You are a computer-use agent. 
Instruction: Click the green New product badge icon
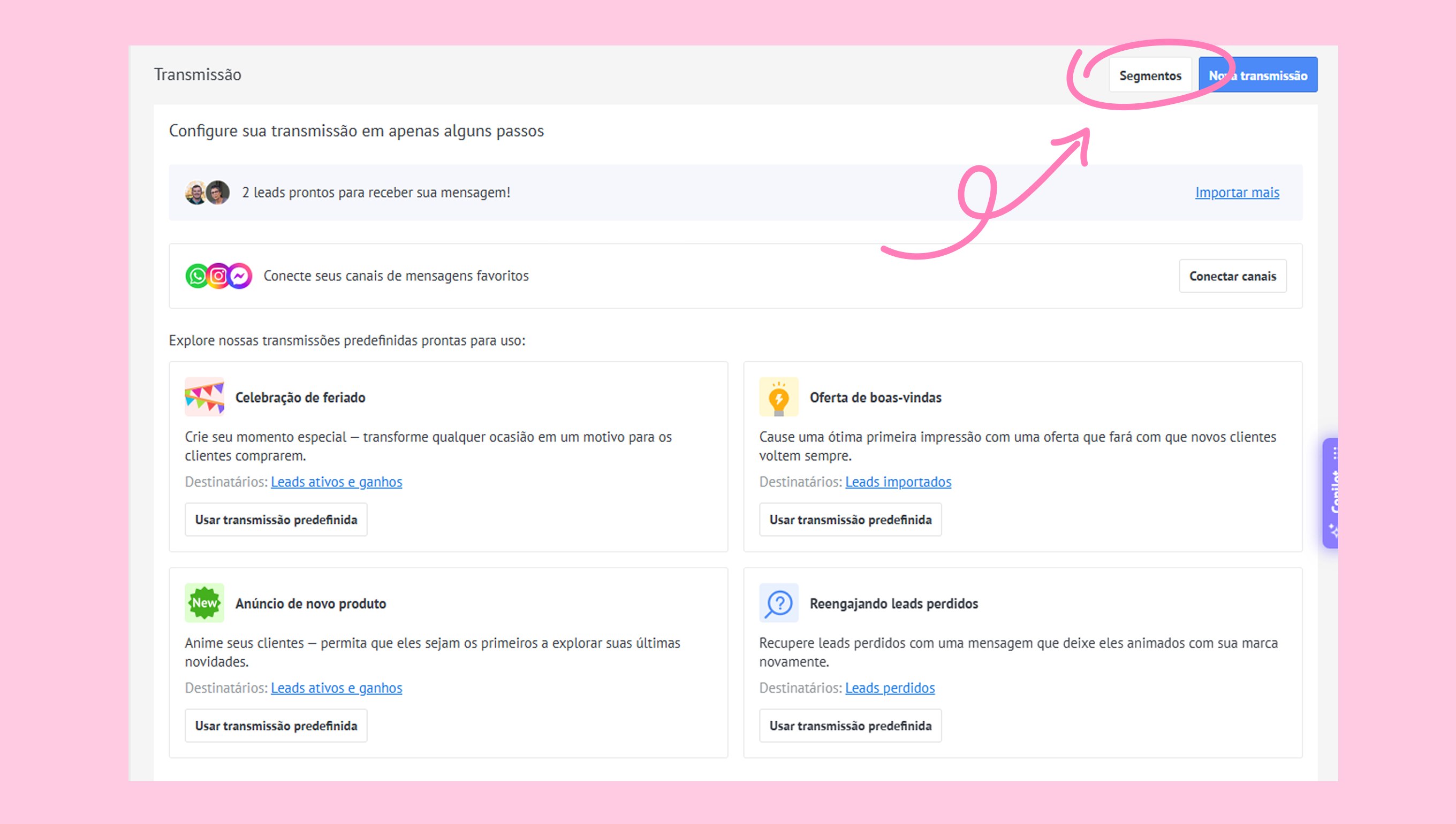204,602
